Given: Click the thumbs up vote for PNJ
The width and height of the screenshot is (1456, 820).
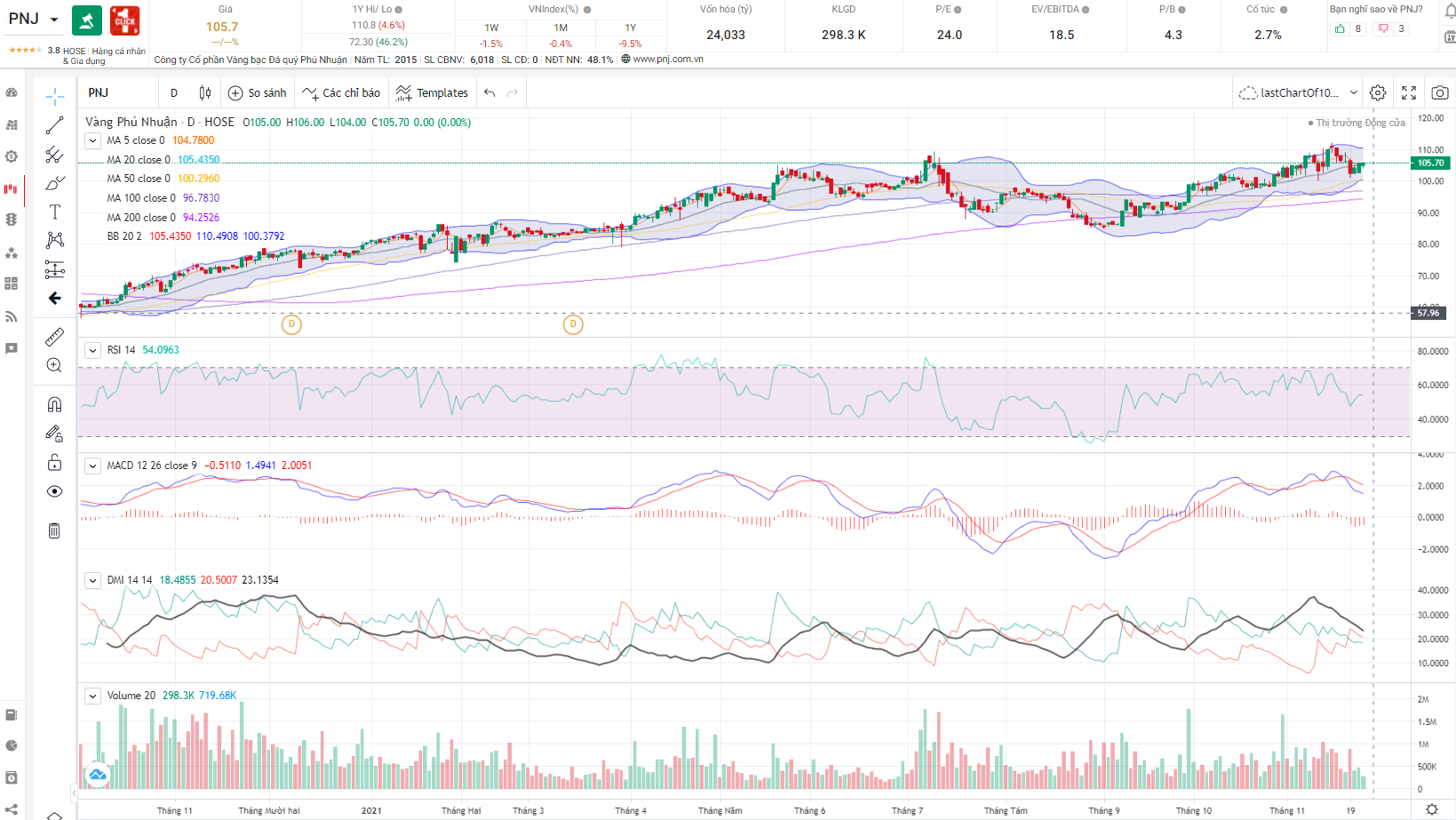Looking at the screenshot, I should (1340, 28).
